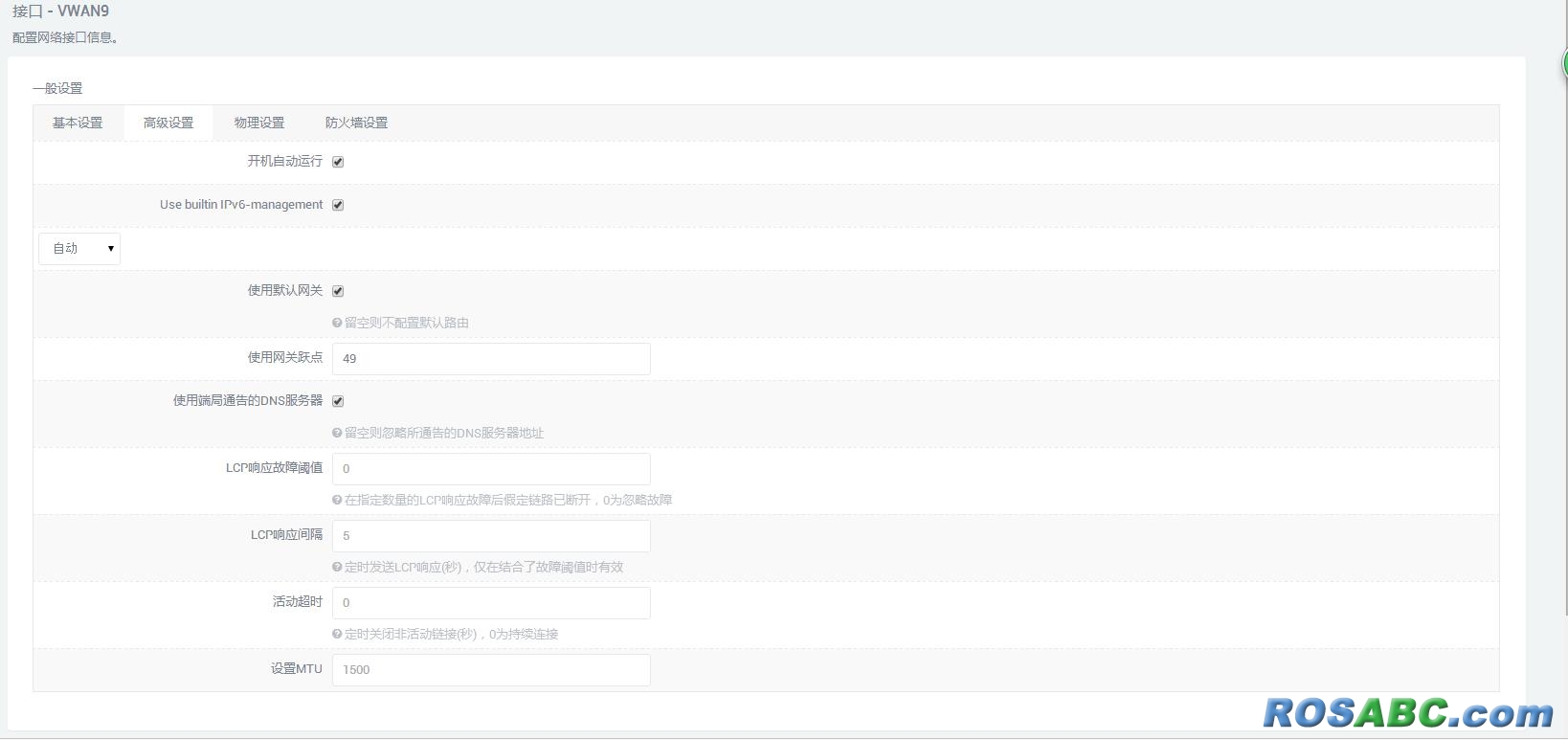
Task: Edit the 使用网关跃点 field showing 49
Action: [x=491, y=358]
